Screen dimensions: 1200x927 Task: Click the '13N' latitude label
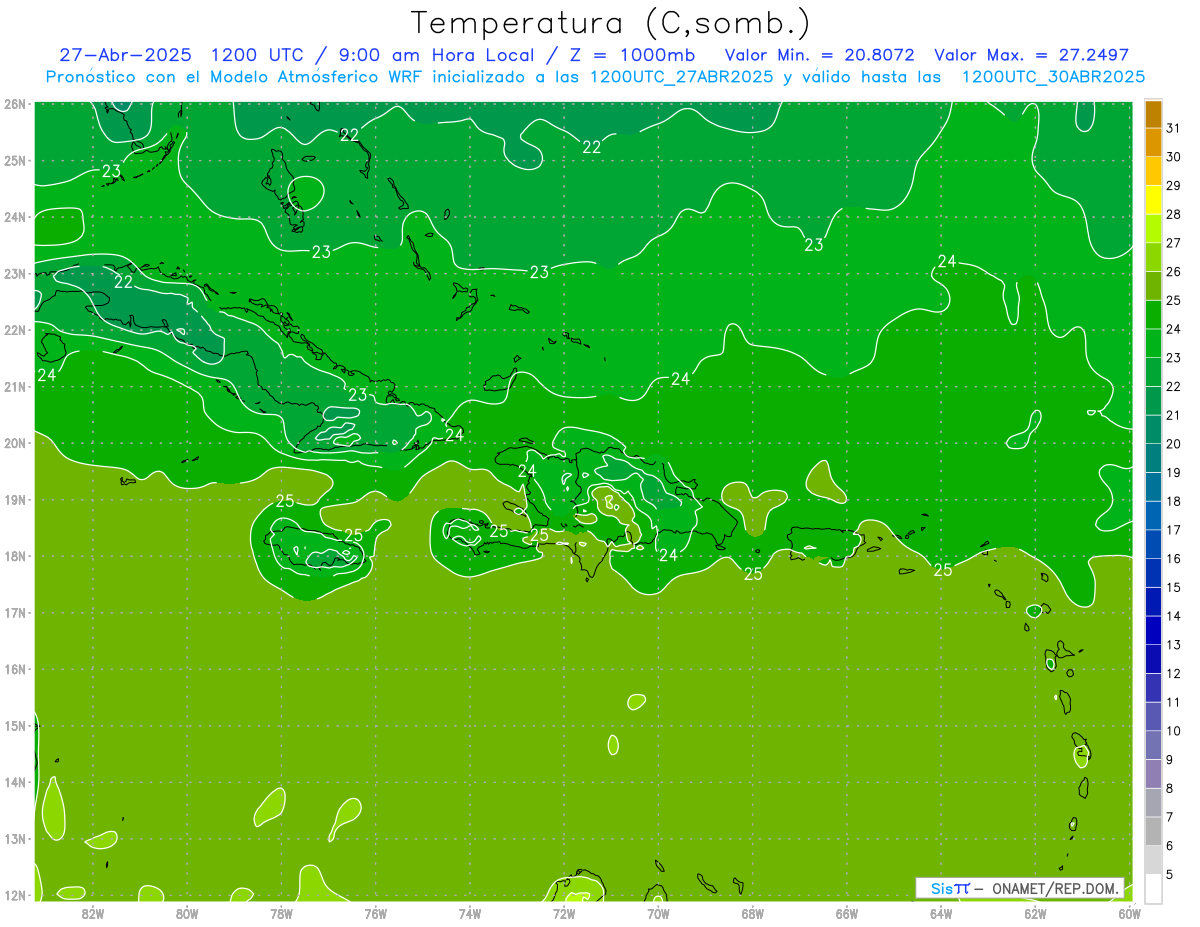click(x=15, y=838)
